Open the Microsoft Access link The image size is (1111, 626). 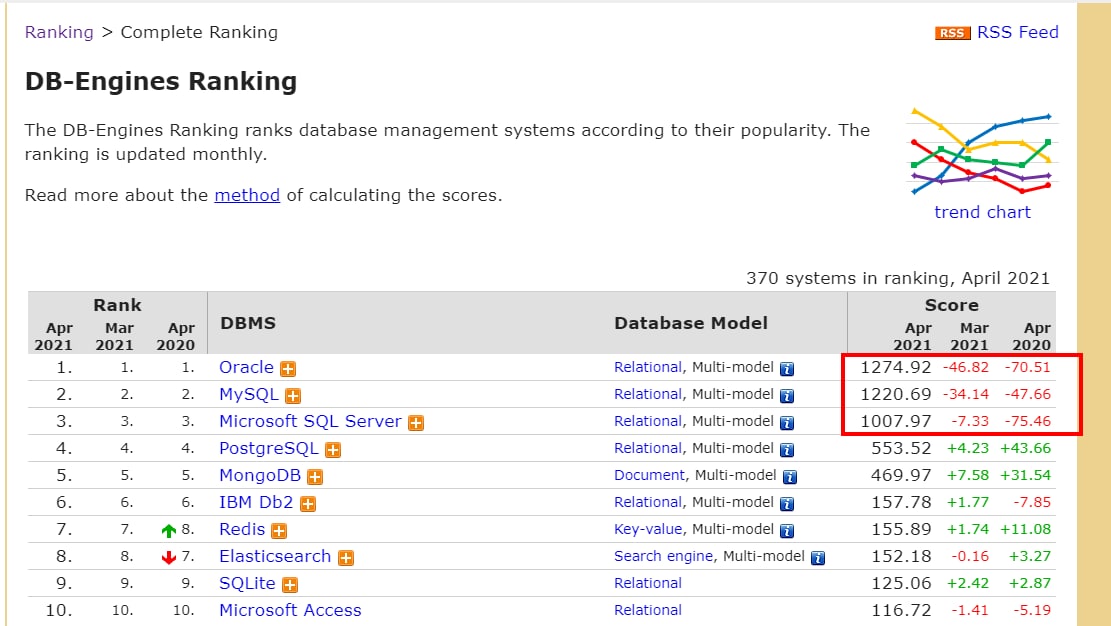coord(290,610)
